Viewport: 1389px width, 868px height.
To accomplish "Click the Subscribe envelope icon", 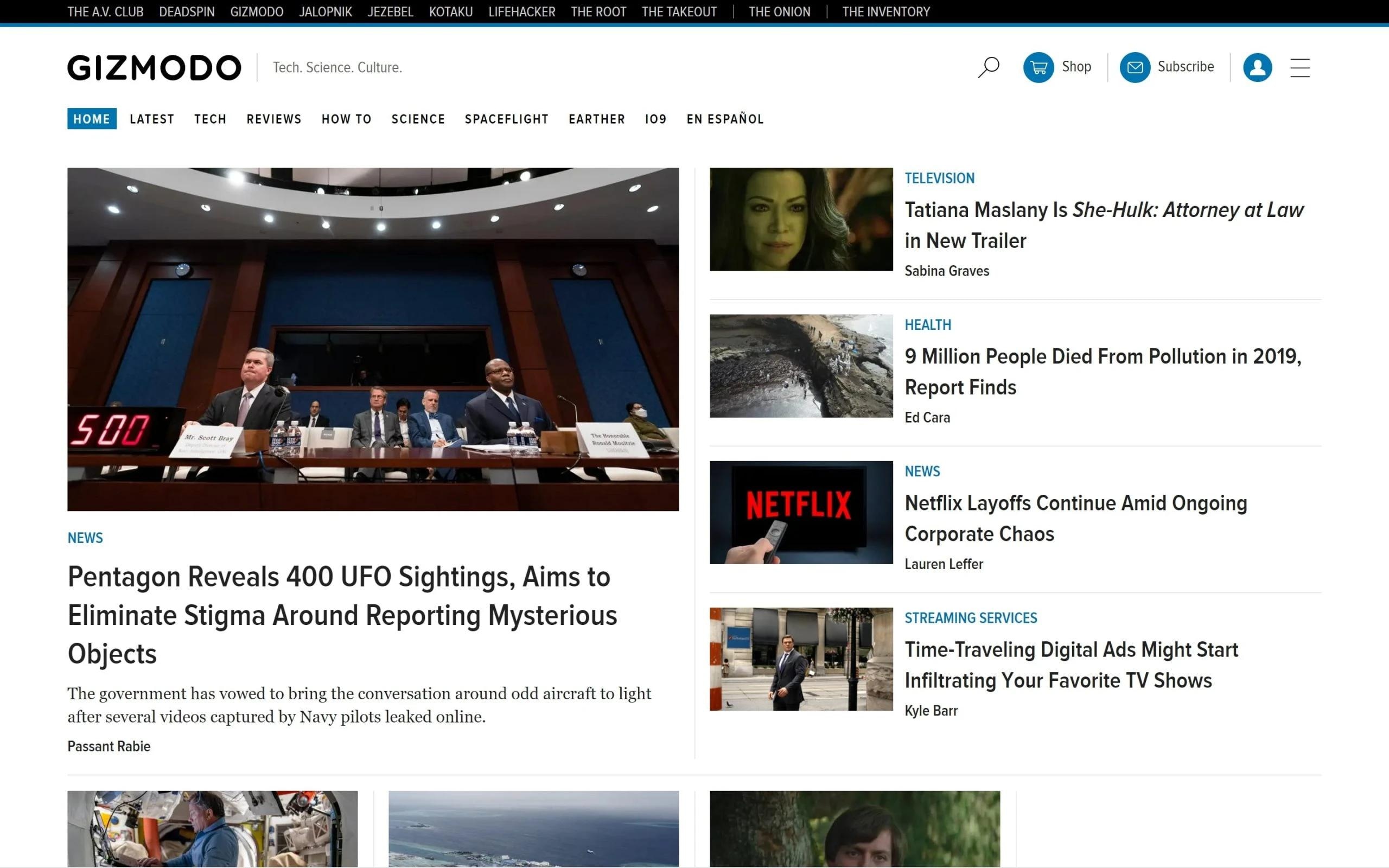I will click(x=1135, y=67).
